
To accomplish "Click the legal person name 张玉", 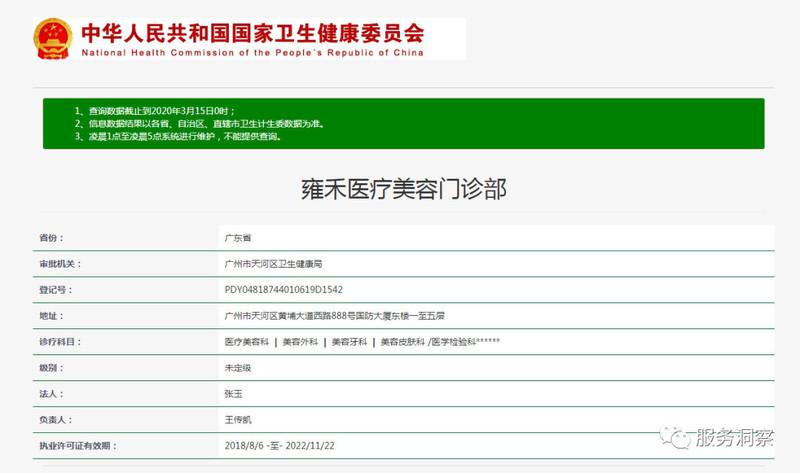I will [x=233, y=394].
